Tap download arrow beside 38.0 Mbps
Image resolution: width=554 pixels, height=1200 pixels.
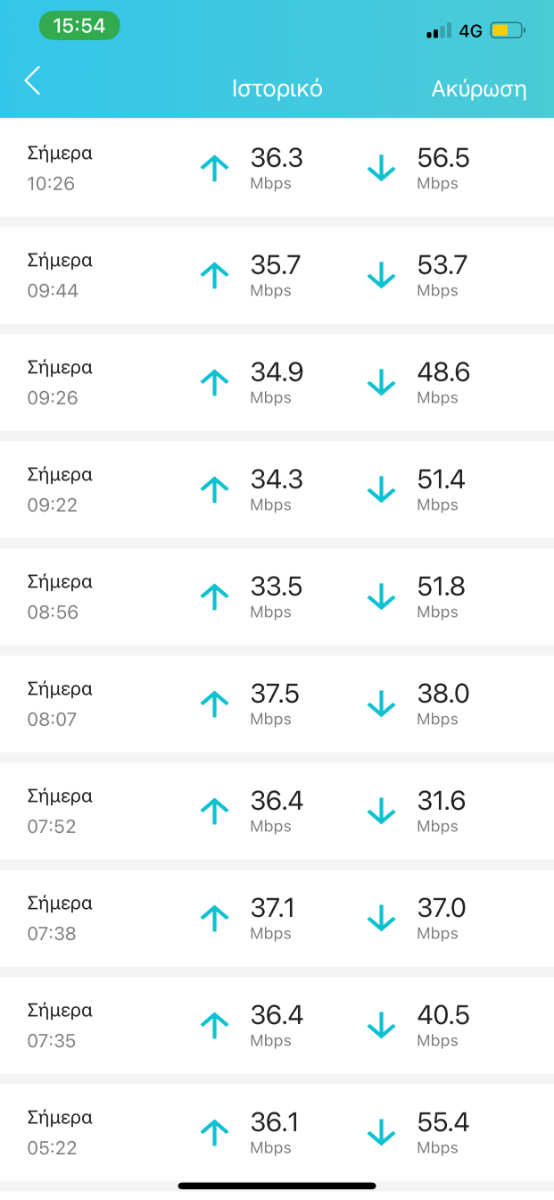coord(381,704)
